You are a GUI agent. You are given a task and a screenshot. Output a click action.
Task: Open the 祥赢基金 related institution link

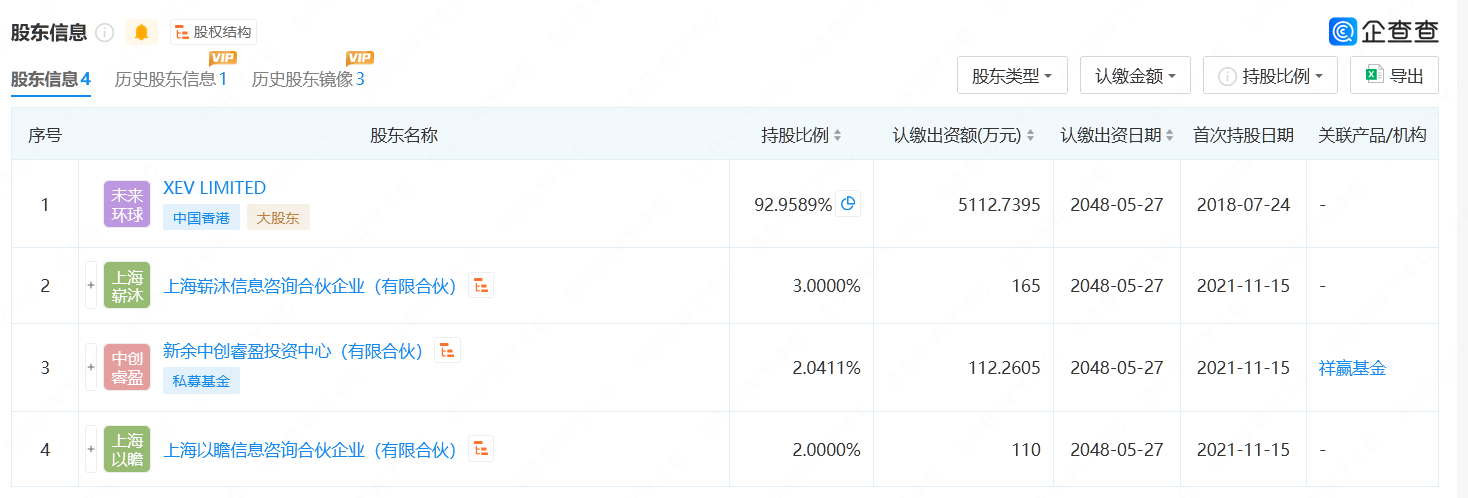coord(1352,368)
